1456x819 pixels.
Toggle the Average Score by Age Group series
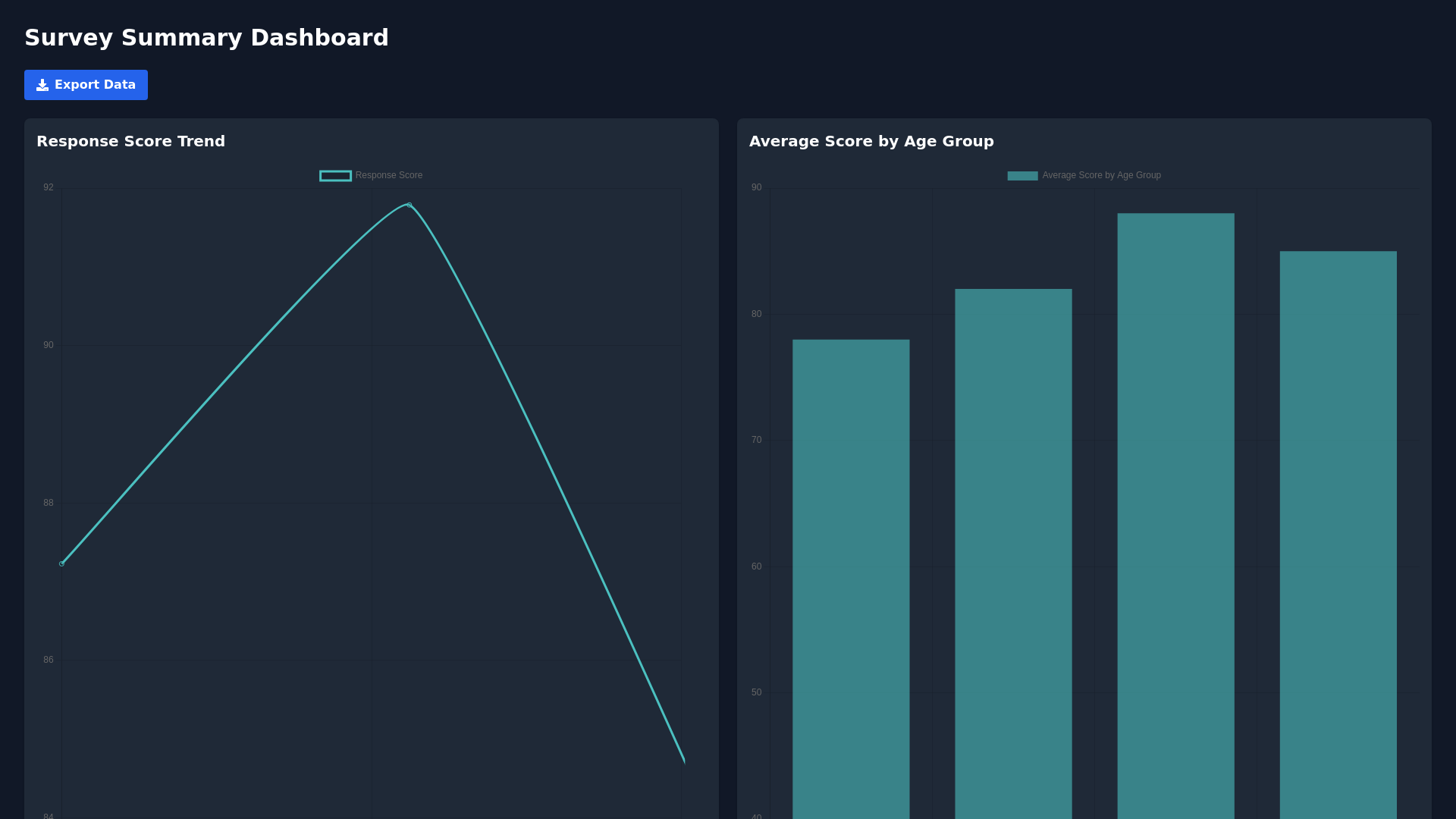[1084, 175]
